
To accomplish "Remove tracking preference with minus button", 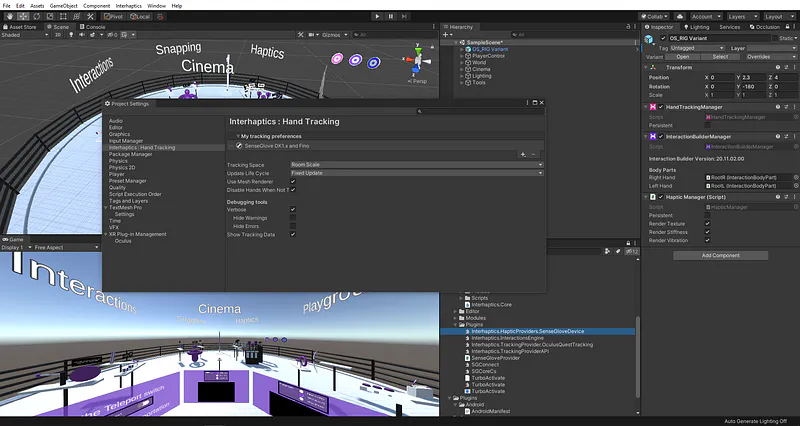I will tap(534, 155).
